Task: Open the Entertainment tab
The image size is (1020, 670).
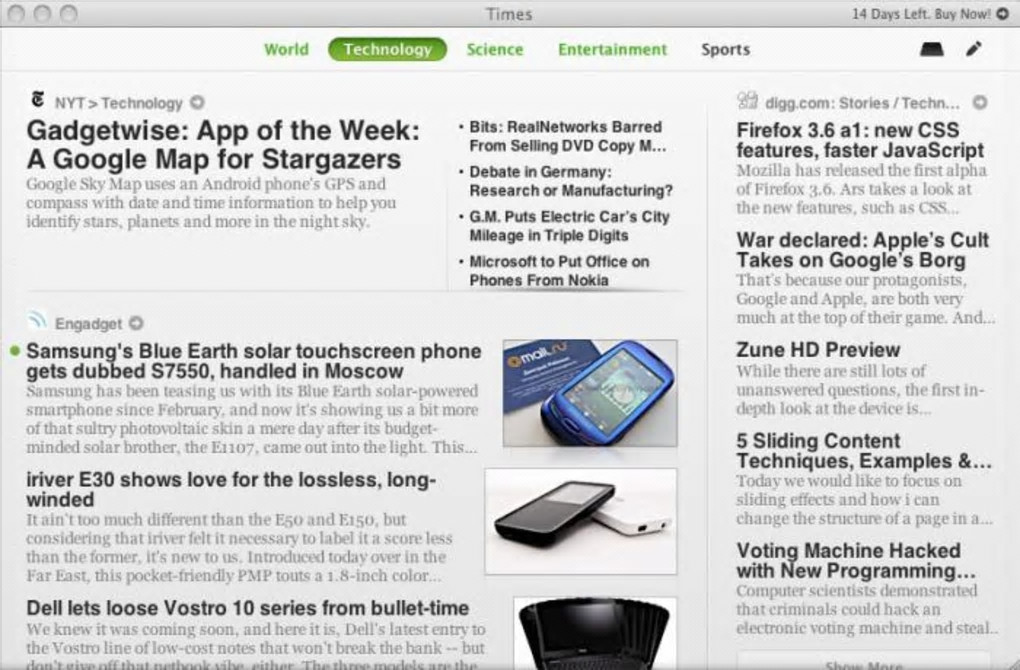Action: pos(612,49)
